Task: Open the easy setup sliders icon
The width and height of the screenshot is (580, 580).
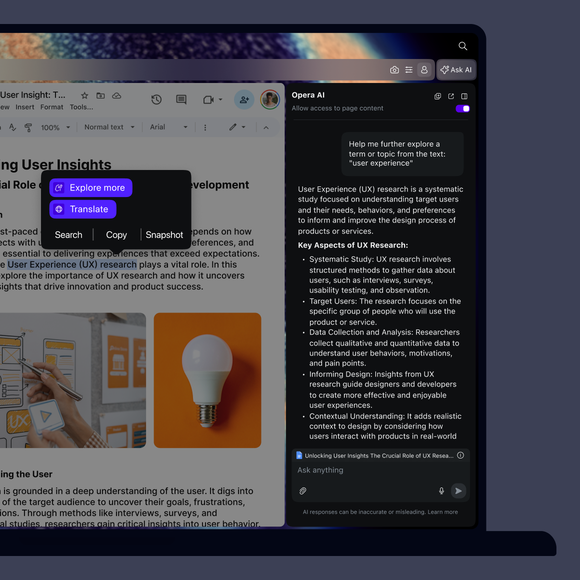Action: click(409, 70)
